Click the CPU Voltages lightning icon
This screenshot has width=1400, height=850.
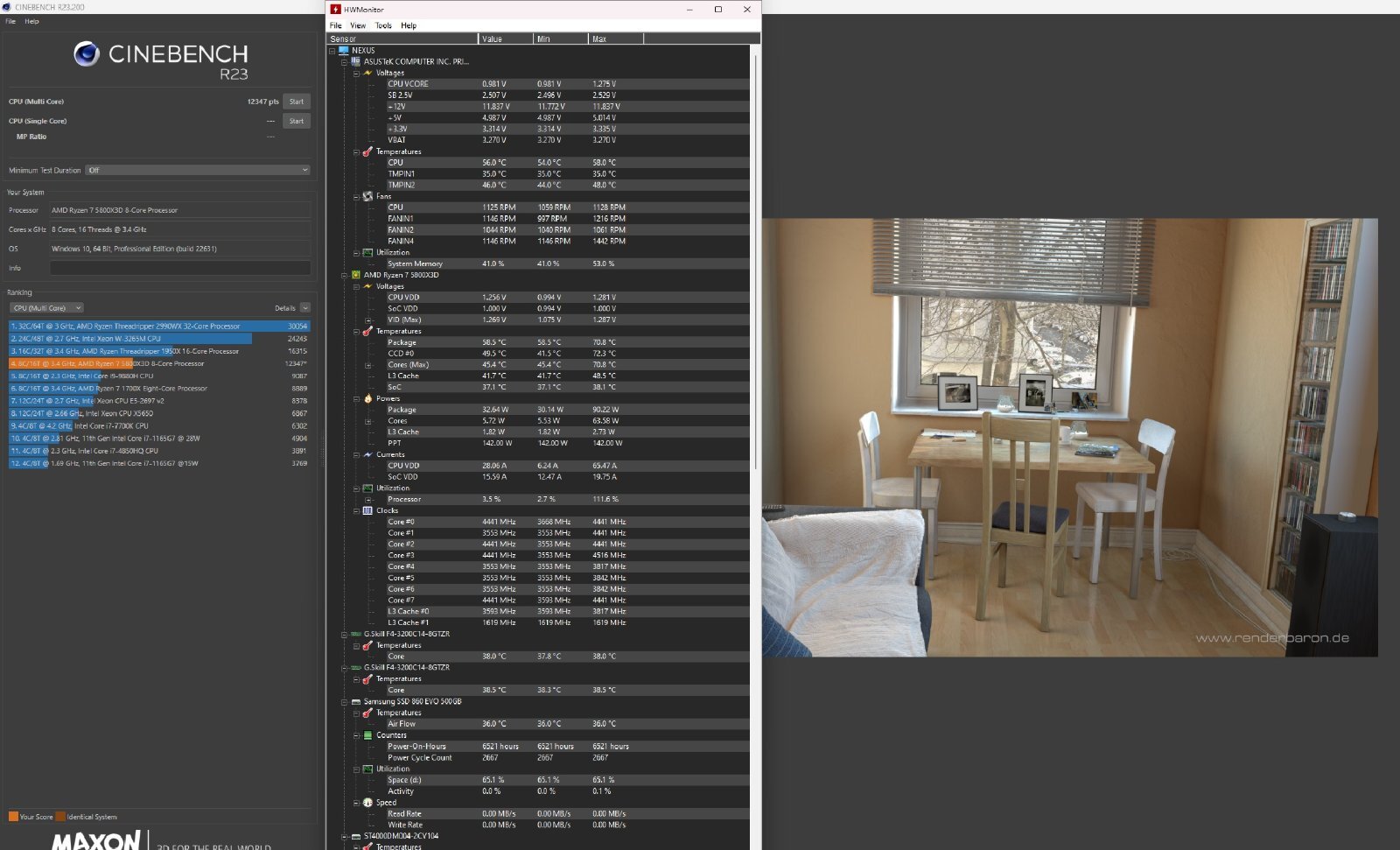click(367, 286)
